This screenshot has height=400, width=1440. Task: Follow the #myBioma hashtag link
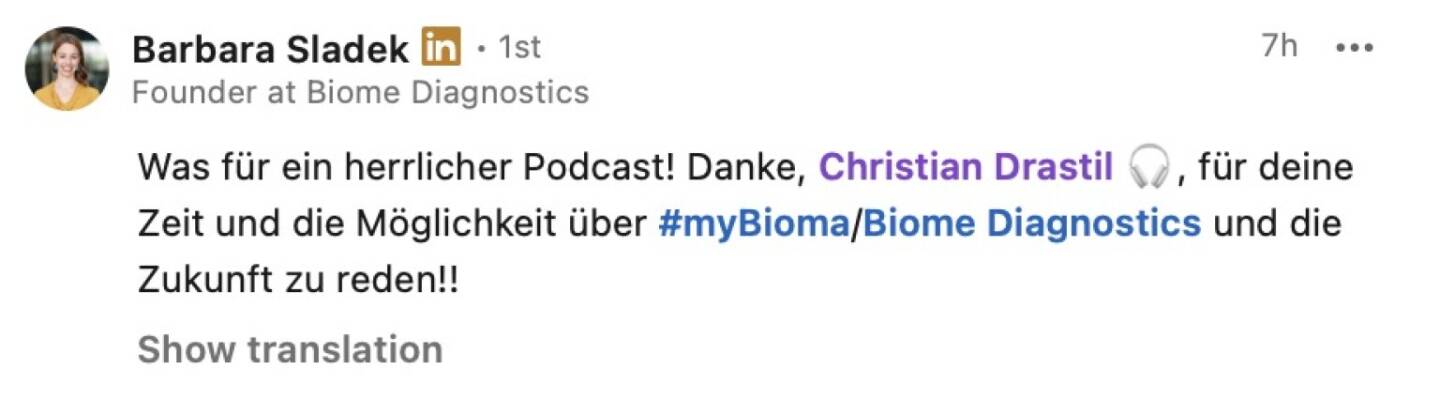[752, 223]
